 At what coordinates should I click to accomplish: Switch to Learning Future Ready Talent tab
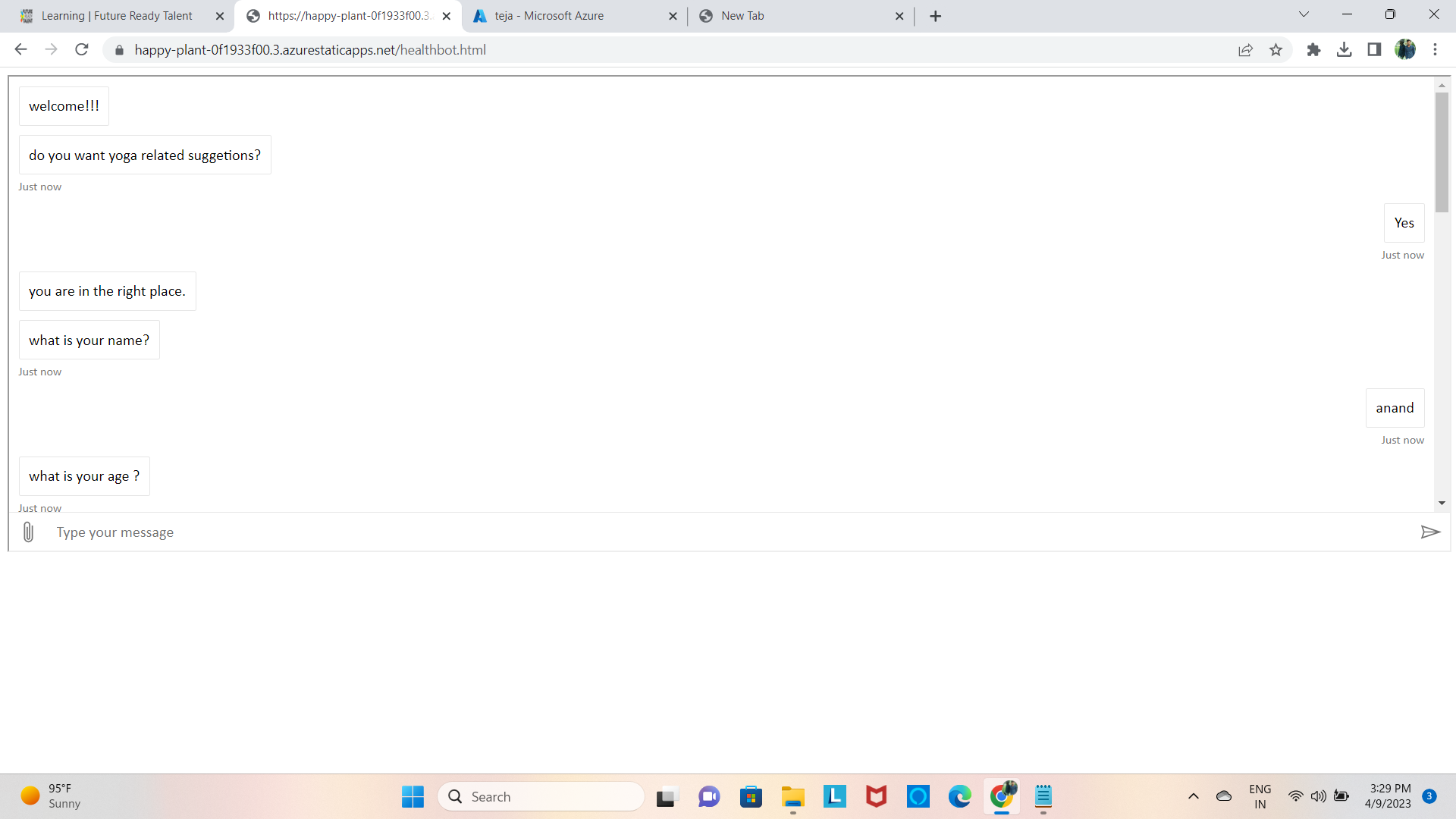pyautogui.click(x=118, y=16)
